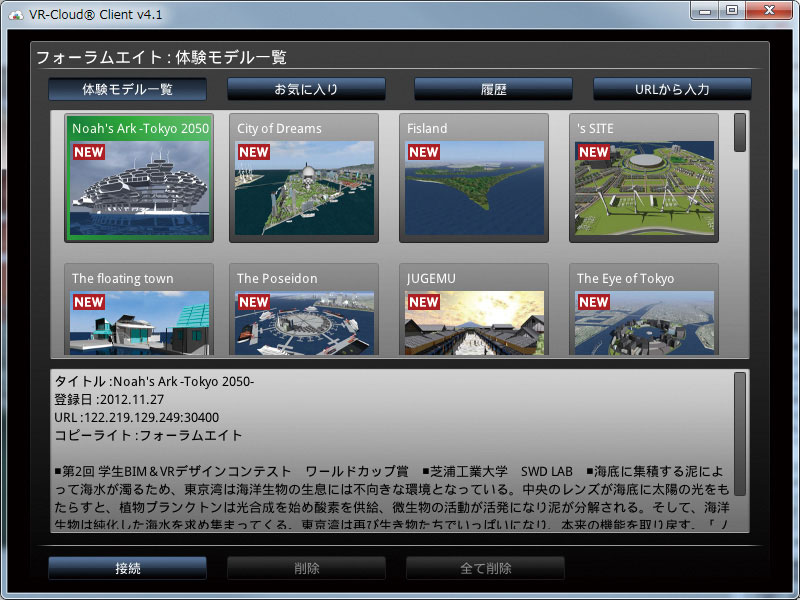The image size is (800, 600).
Task: Click the model list scrollbar handle
Action: 739,133
